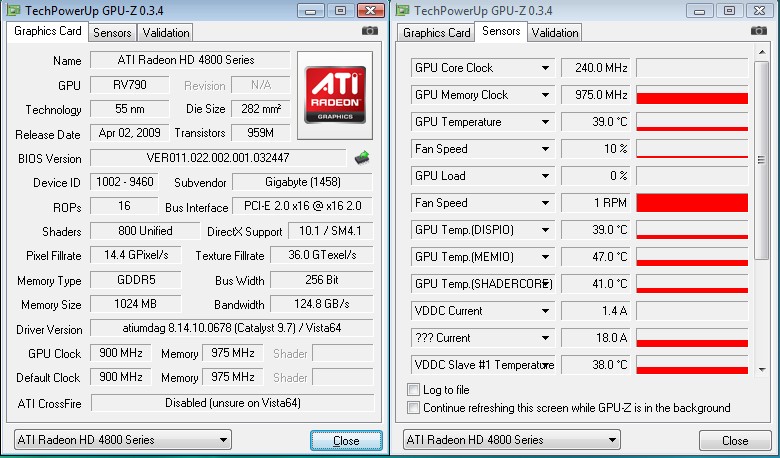Open the GPU Core Clock sensor dropdown

coord(546,68)
